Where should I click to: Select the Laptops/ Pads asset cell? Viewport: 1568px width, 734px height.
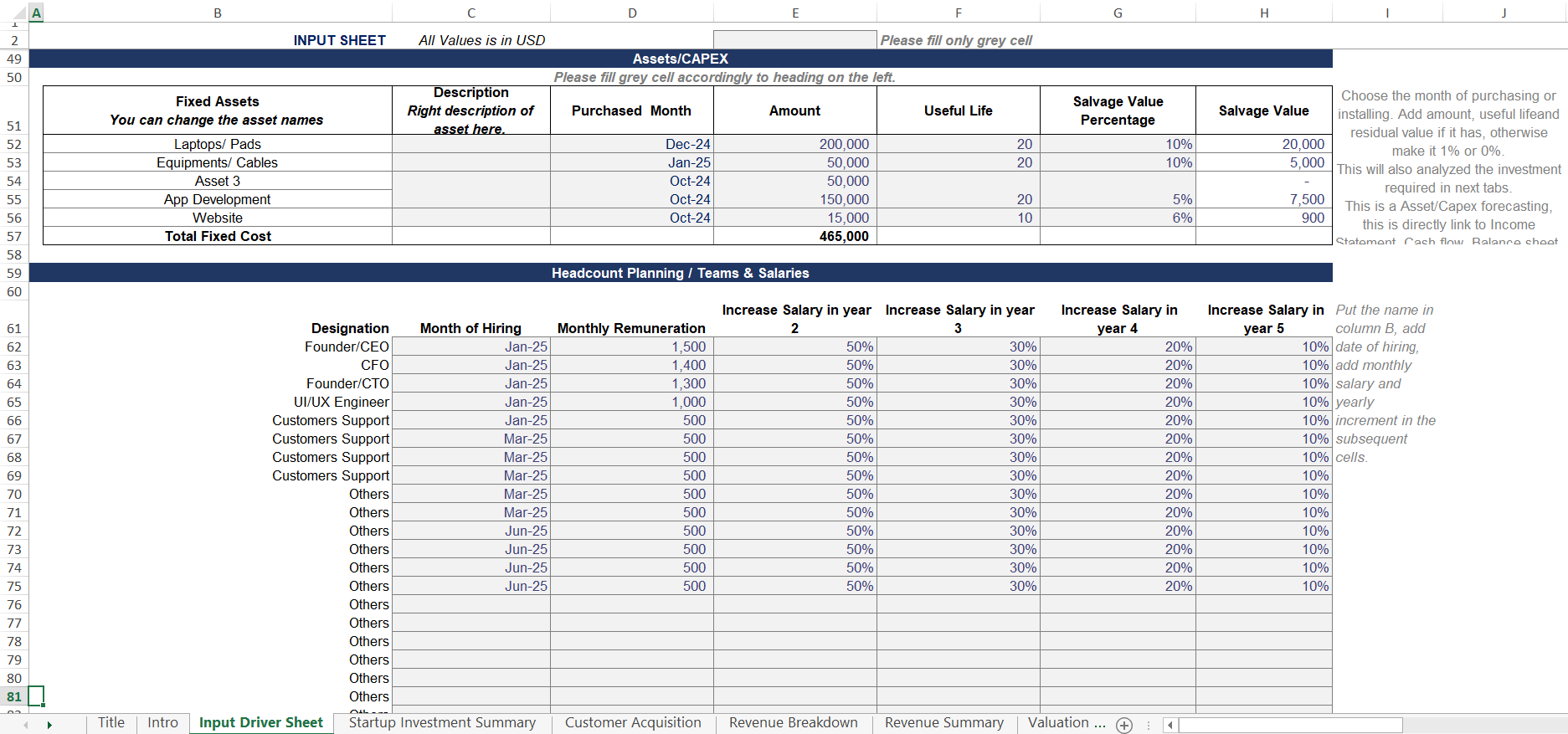tap(218, 144)
